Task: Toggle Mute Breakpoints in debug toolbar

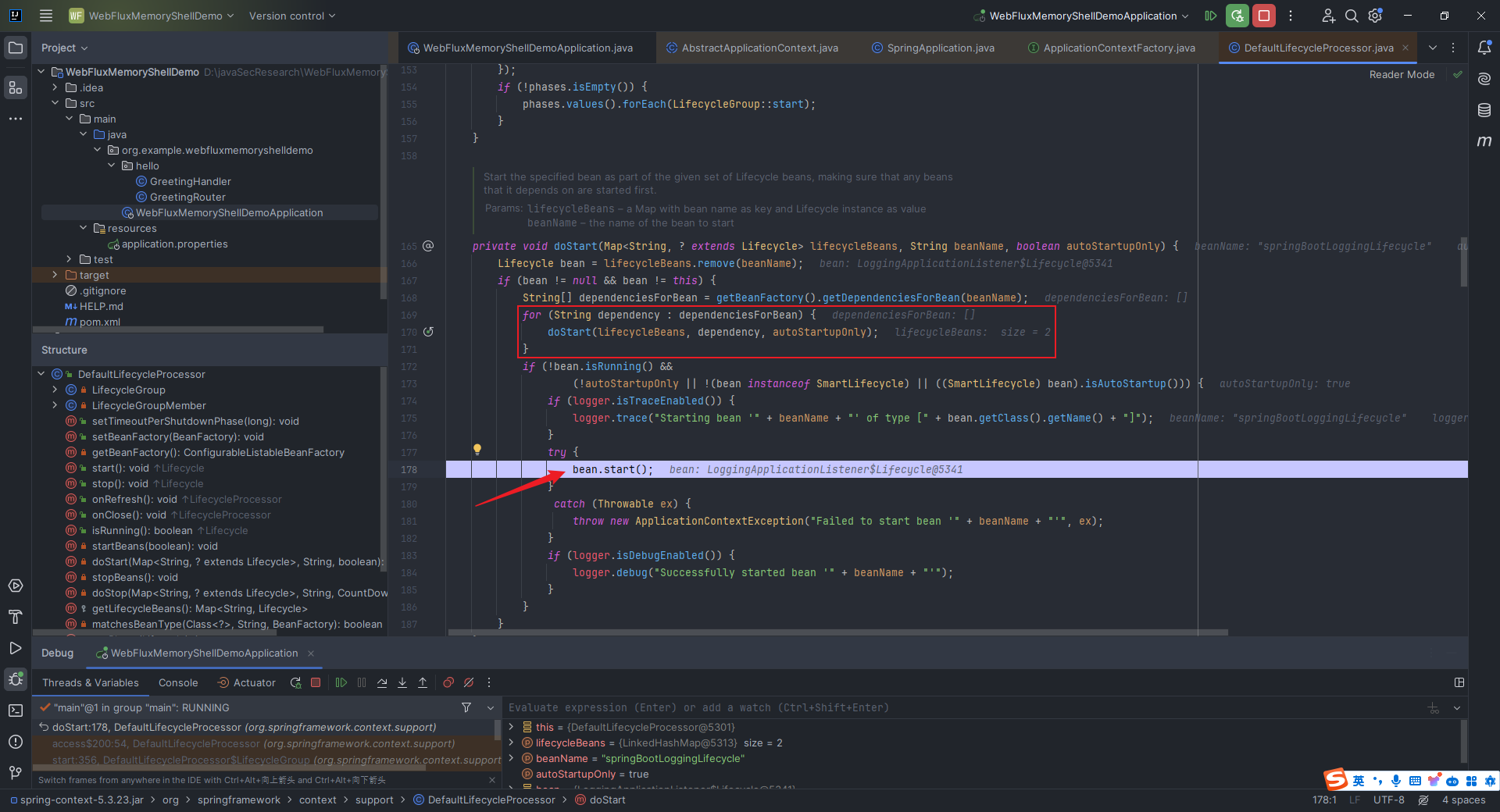Action: pyautogui.click(x=469, y=682)
